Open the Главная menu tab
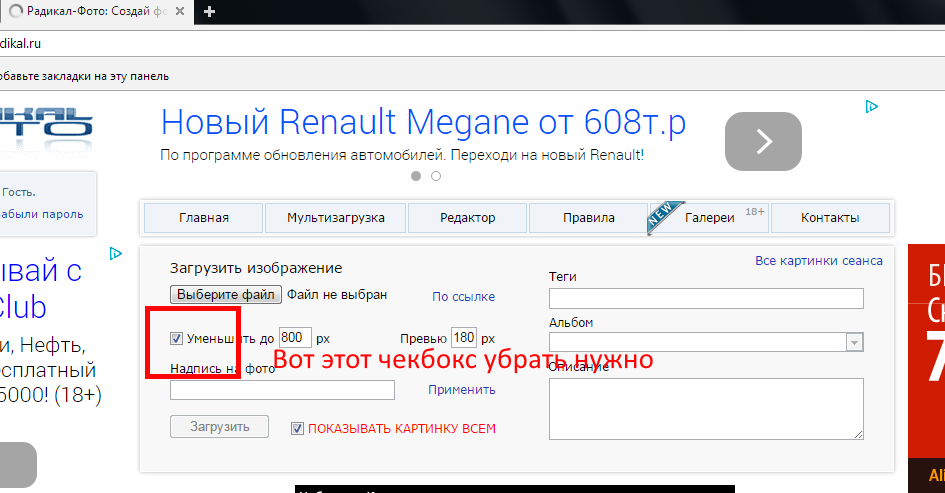 click(204, 218)
